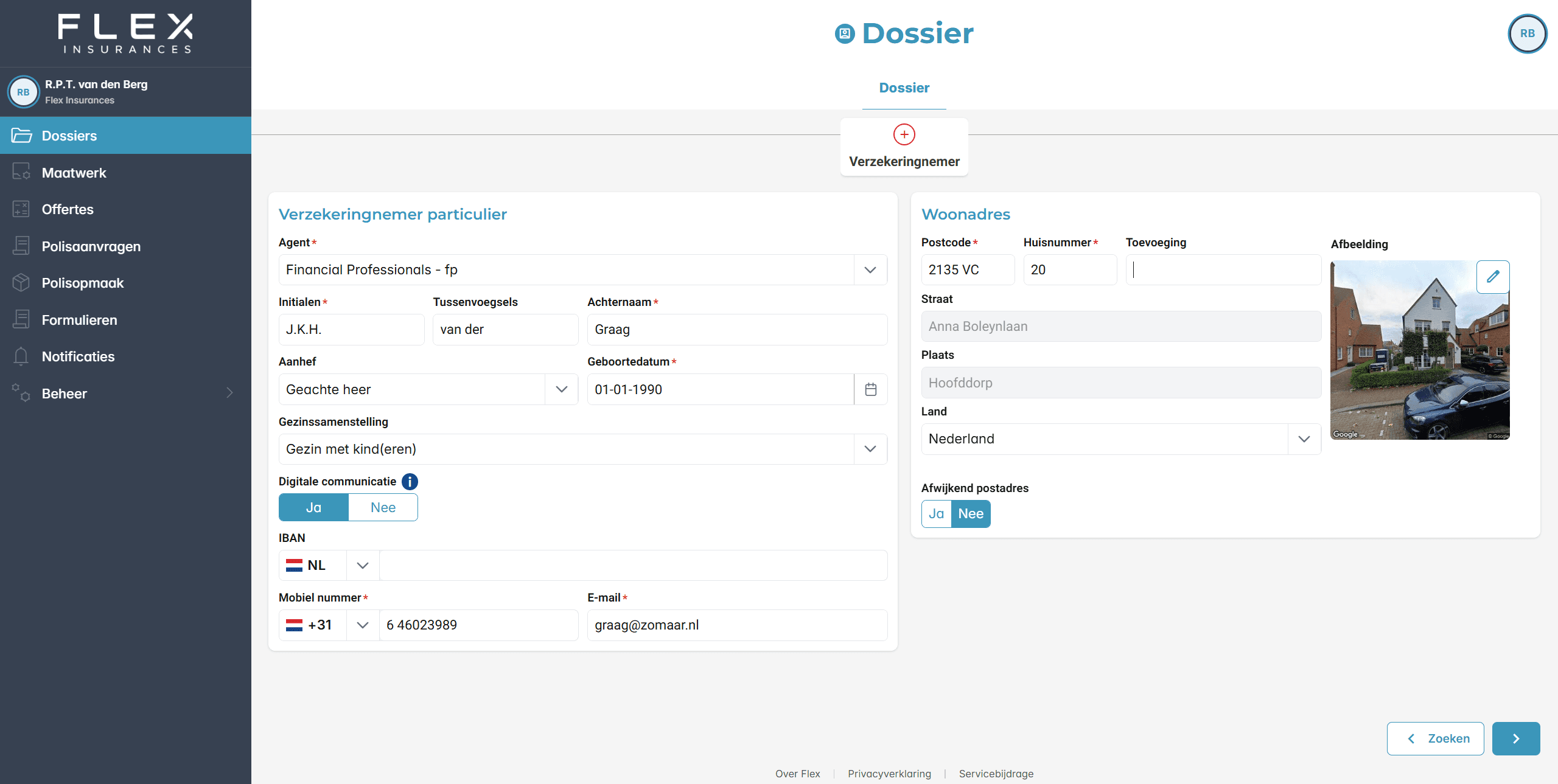Click the sidebar RB user avatar
This screenshot has height=784, width=1558.
coord(23,92)
